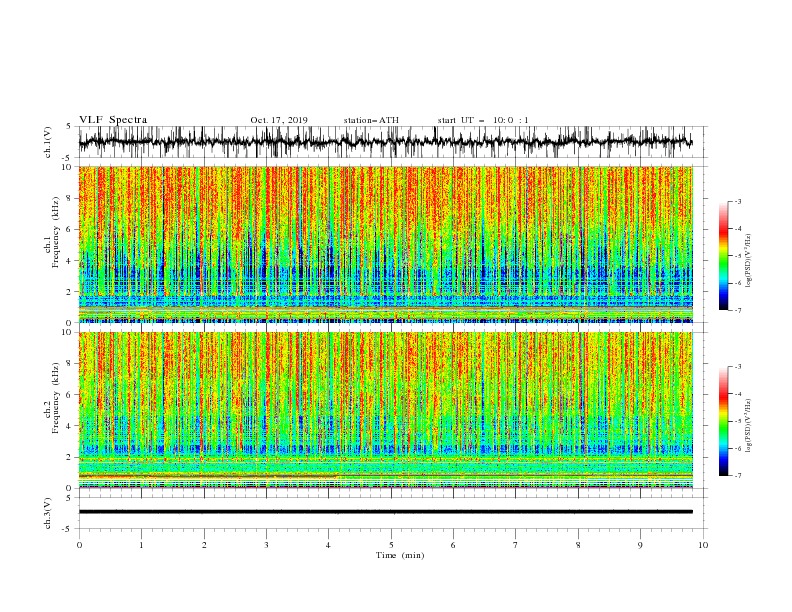Click the 6 kHz tick on ch.1 frequency axis
The image size is (792, 612).
70,229
